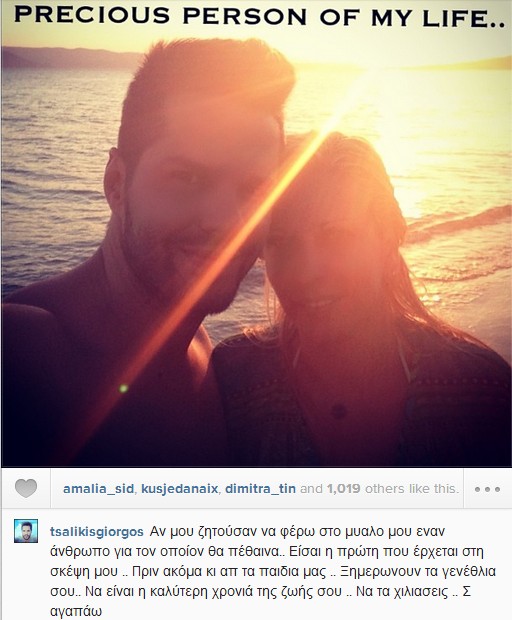Click the woman's necklace in the photo

[x=321, y=304]
